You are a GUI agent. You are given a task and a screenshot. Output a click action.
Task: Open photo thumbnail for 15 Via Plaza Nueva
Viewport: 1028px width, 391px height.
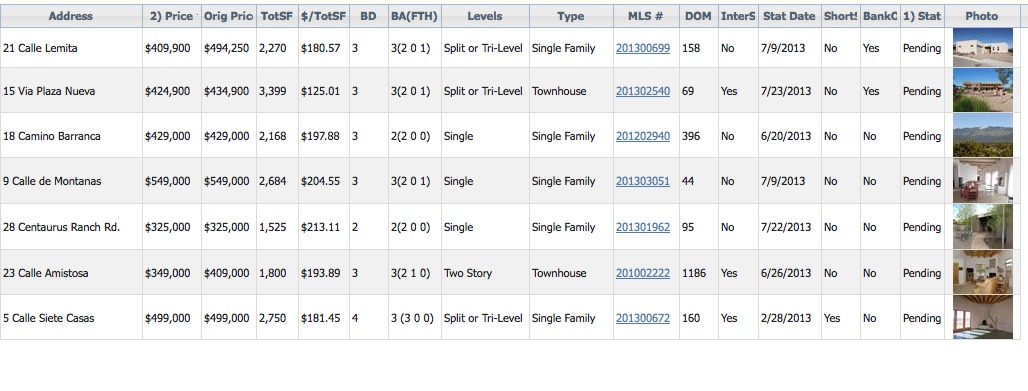tap(982, 91)
